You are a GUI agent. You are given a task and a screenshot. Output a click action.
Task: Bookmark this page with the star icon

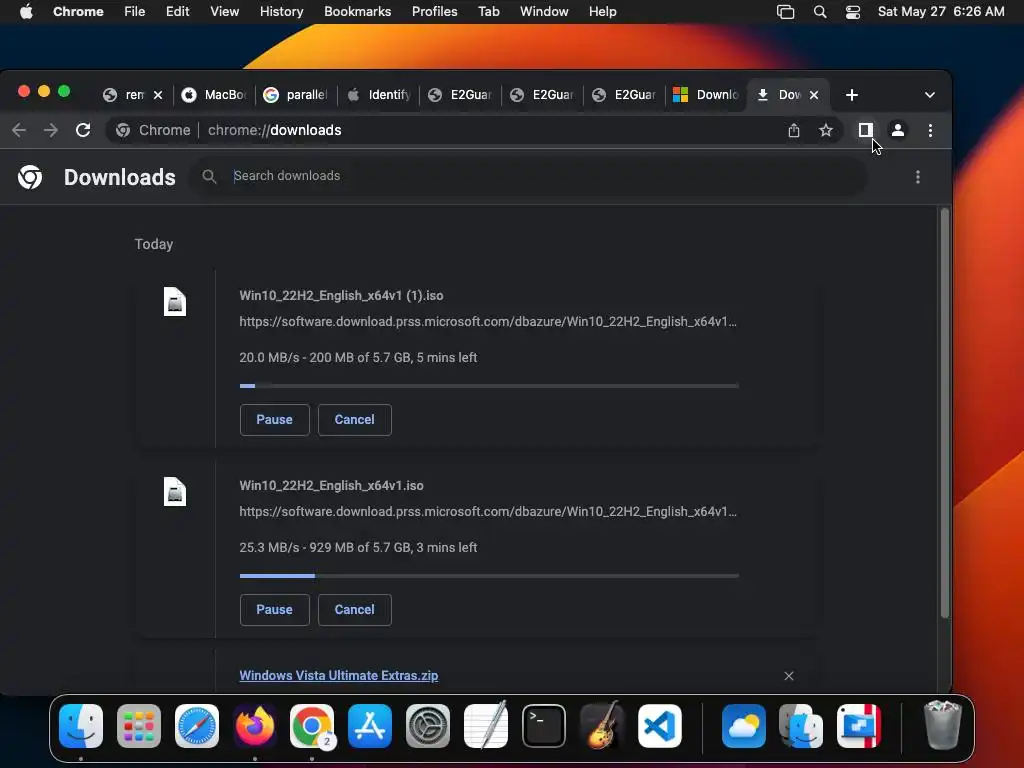pos(825,130)
